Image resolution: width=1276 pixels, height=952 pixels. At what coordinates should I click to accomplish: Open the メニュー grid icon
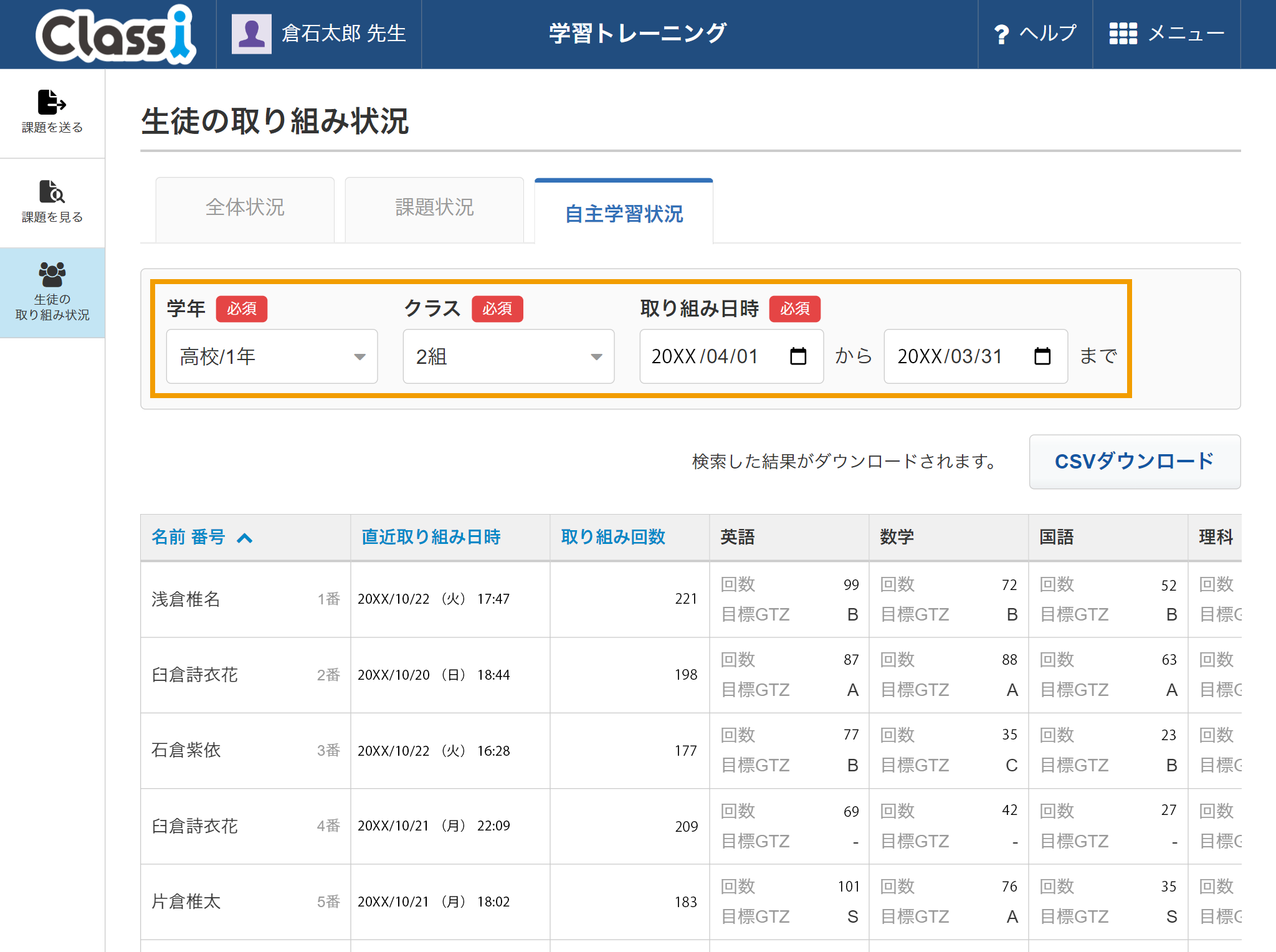click(x=1123, y=34)
